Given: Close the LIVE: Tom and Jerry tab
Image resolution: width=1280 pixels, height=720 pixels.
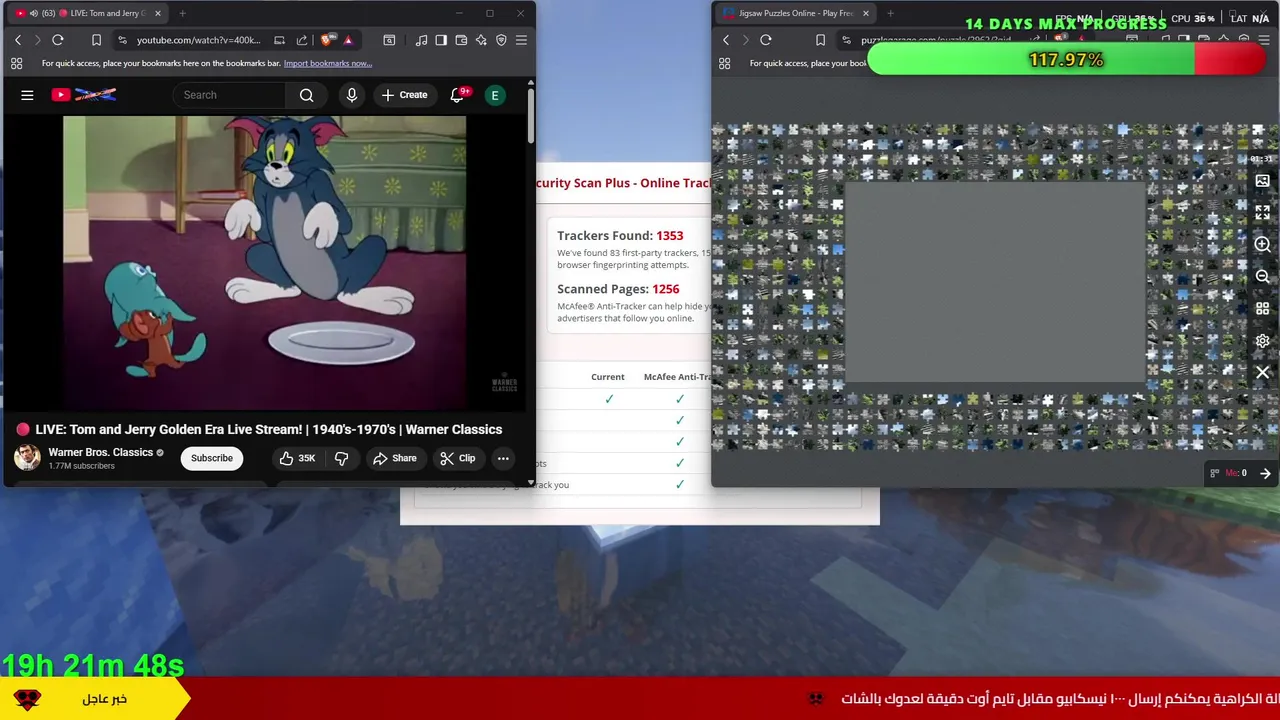Looking at the screenshot, I should pyautogui.click(x=157, y=13).
